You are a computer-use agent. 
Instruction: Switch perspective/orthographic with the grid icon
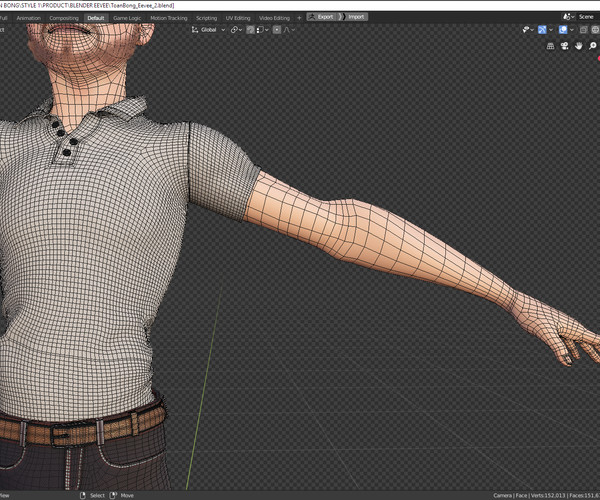(551, 46)
